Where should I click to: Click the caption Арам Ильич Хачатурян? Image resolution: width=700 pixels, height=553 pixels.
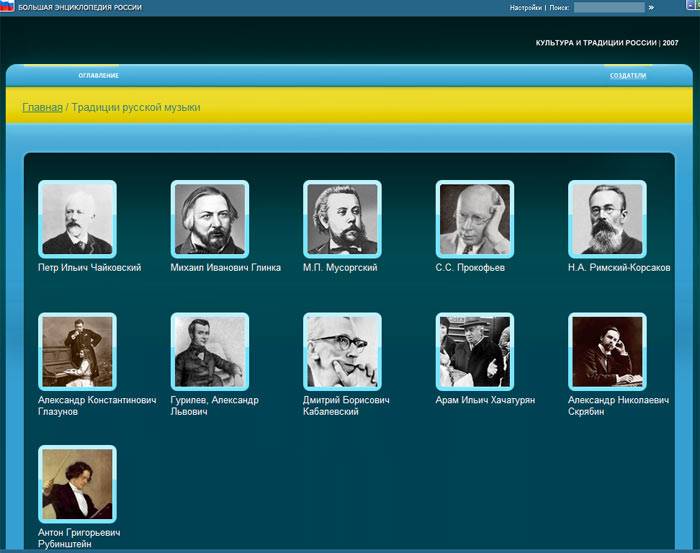(485, 400)
